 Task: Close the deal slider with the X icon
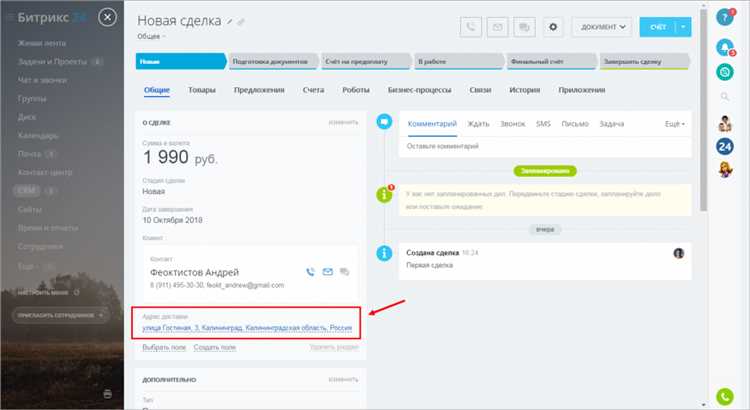107,18
